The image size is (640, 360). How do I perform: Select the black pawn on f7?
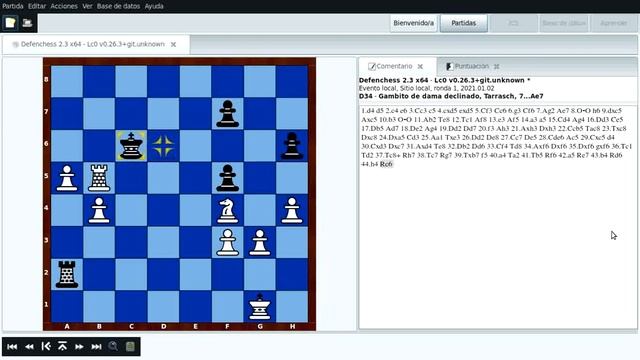227,113
